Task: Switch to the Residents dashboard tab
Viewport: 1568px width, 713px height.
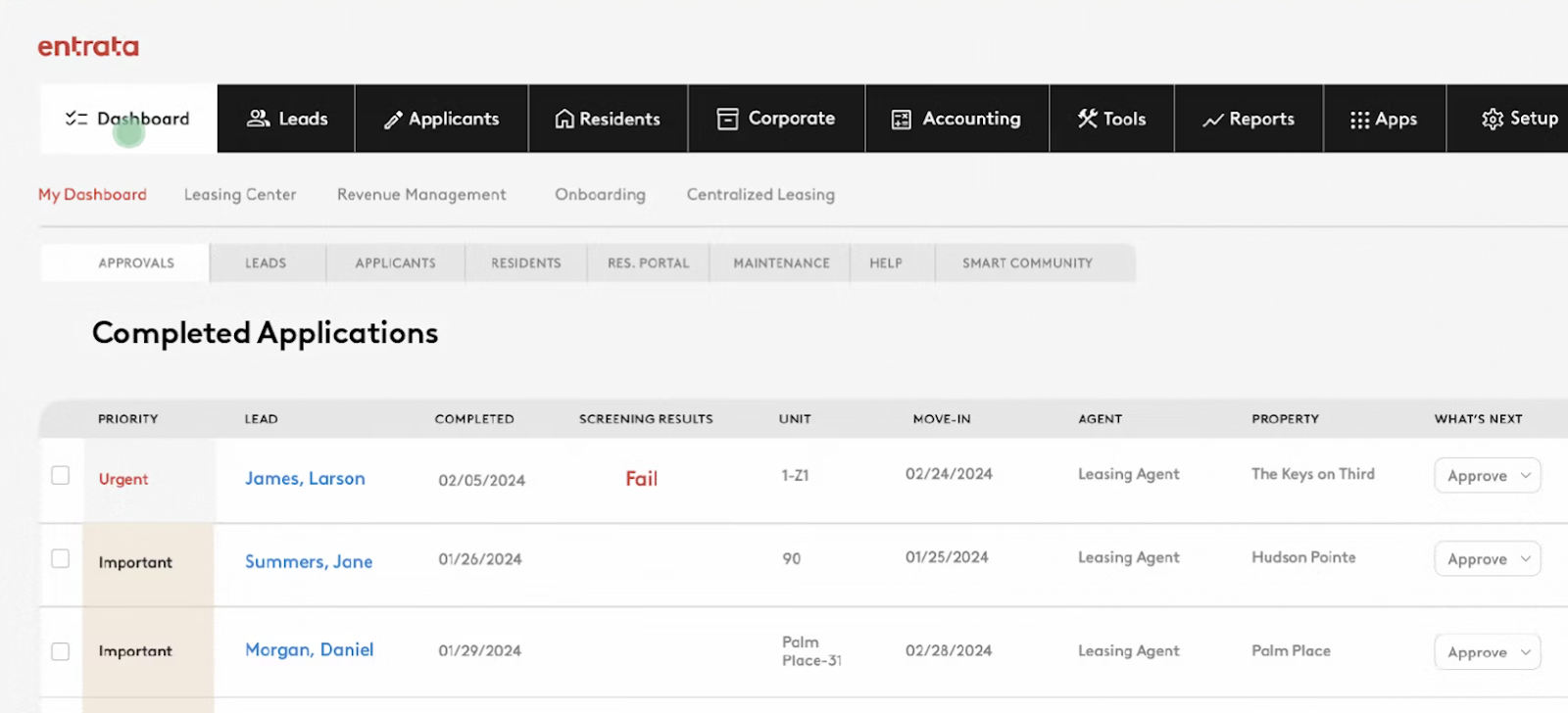Action: click(526, 262)
